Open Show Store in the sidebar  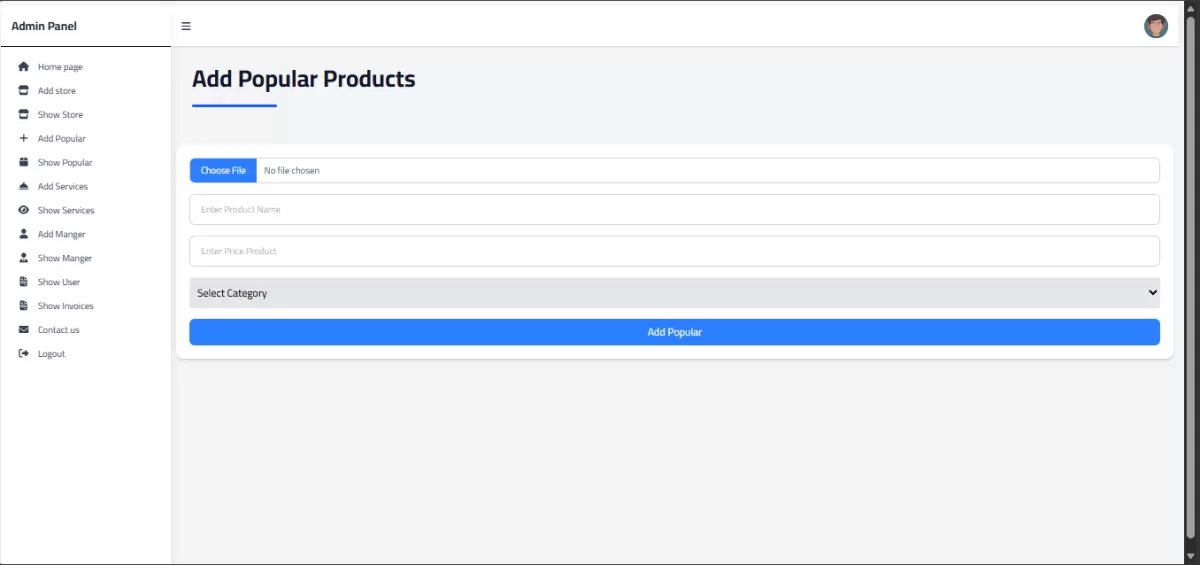(x=60, y=115)
